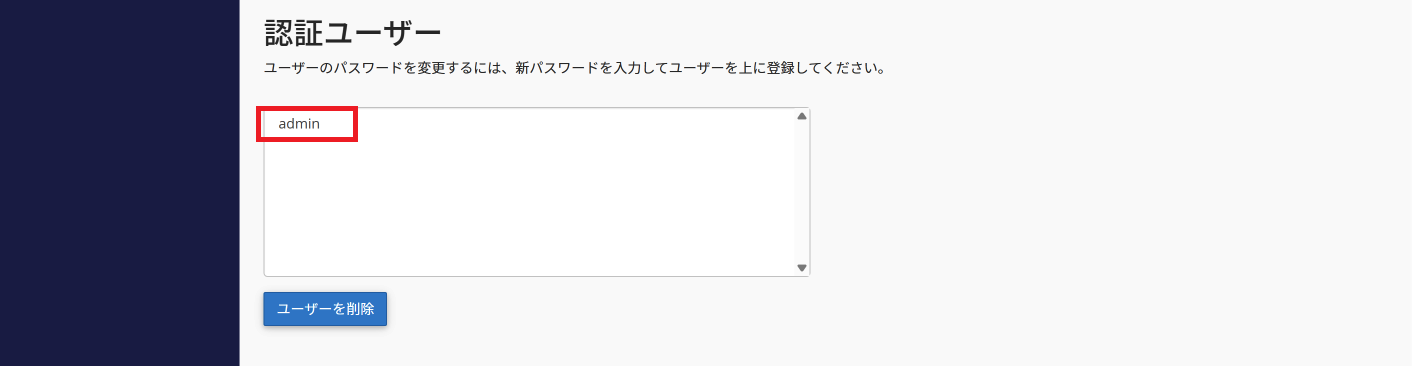Click the middle of the list's vertical scrollbar

point(802,192)
